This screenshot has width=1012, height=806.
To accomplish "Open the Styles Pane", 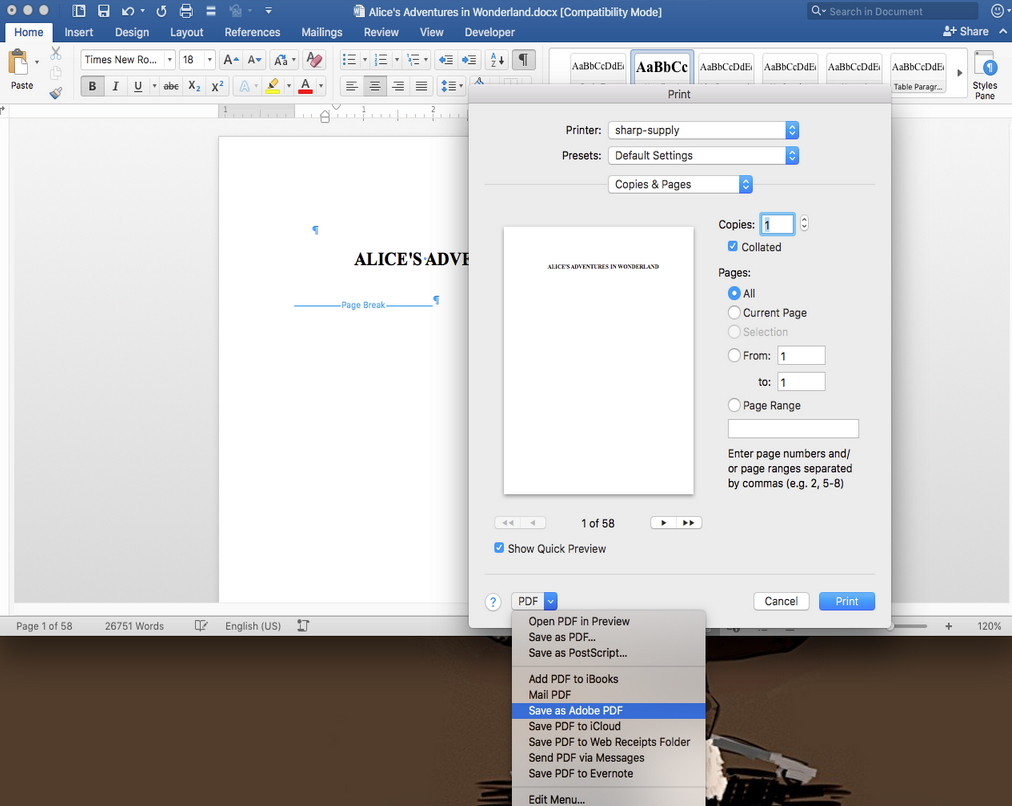I will [x=984, y=75].
